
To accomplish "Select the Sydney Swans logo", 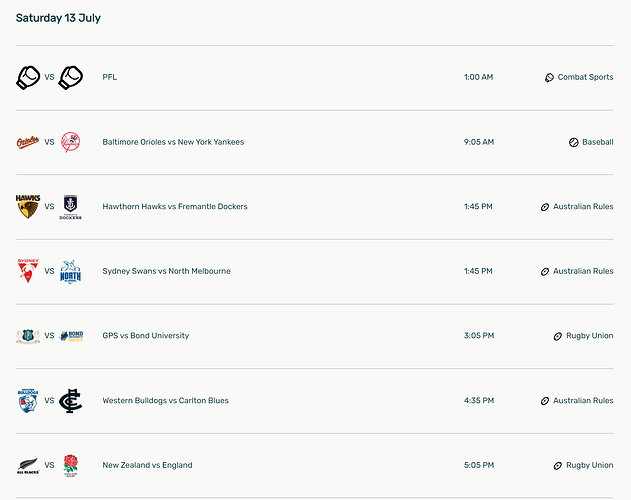I will pyautogui.click(x=28, y=271).
